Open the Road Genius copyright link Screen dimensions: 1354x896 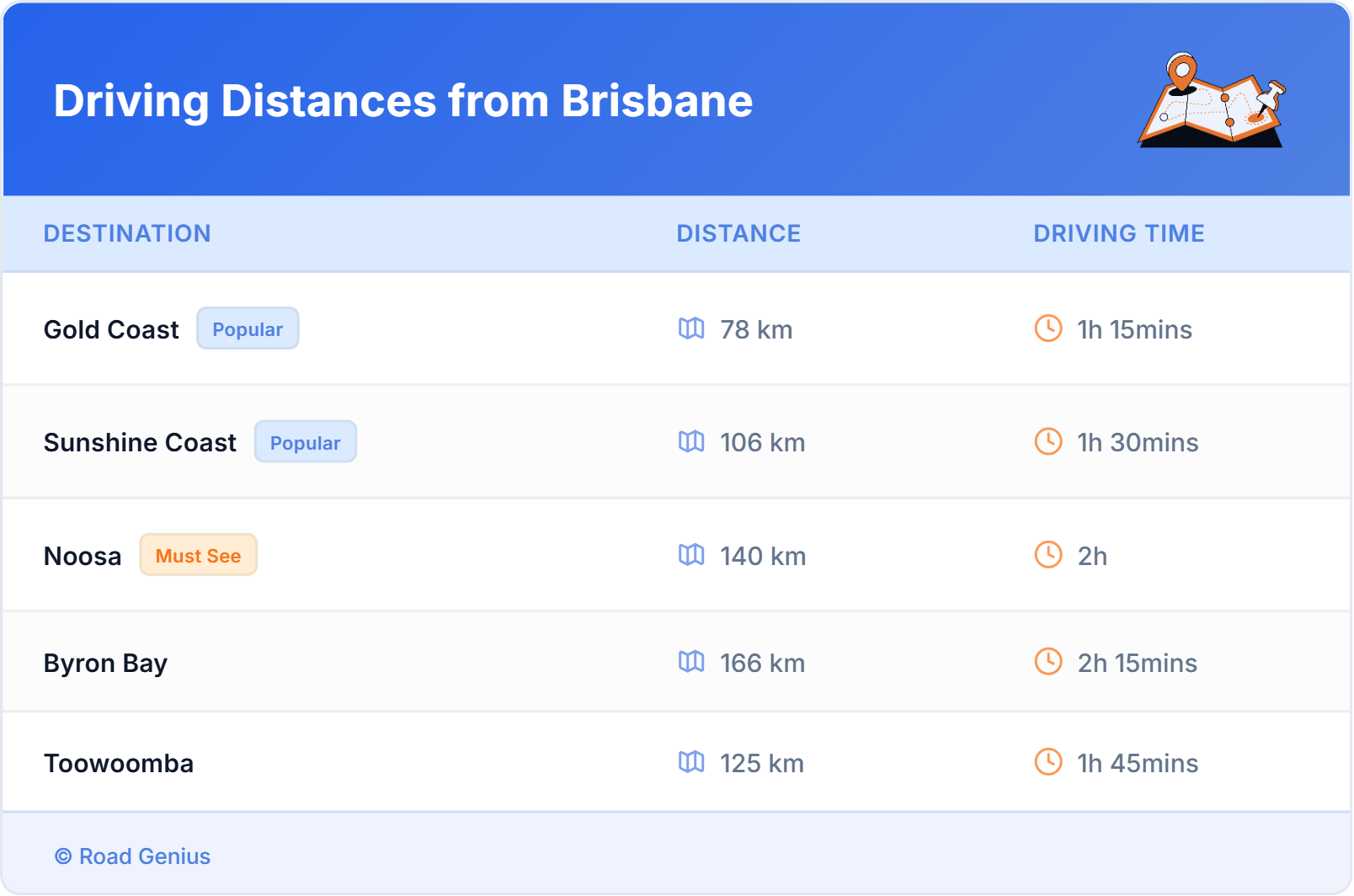[x=133, y=856]
